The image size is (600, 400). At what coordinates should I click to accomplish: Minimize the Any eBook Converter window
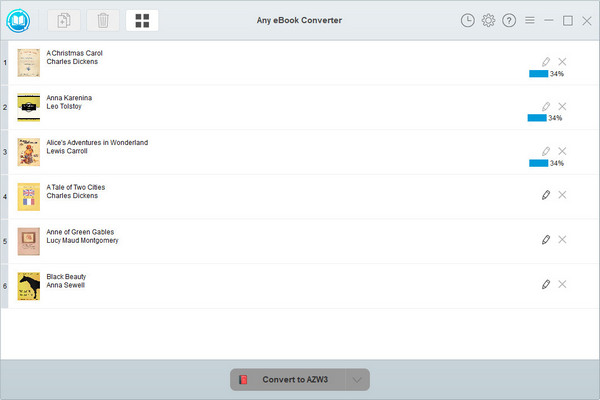coord(549,20)
